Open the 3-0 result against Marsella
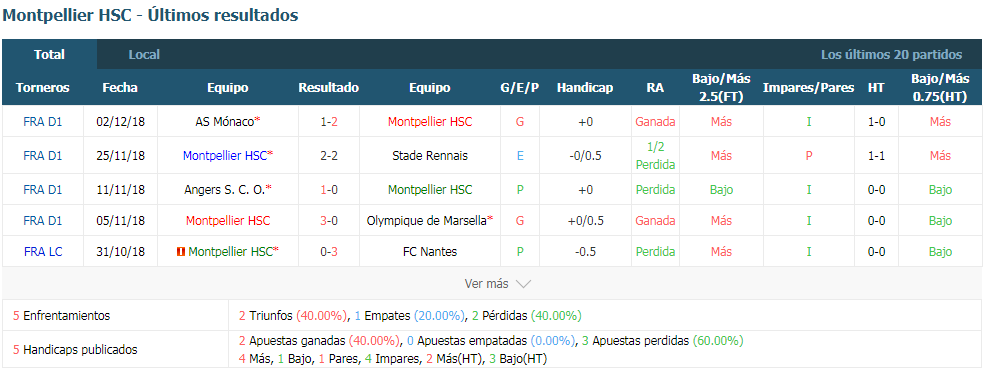This screenshot has width=985, height=369. click(329, 221)
